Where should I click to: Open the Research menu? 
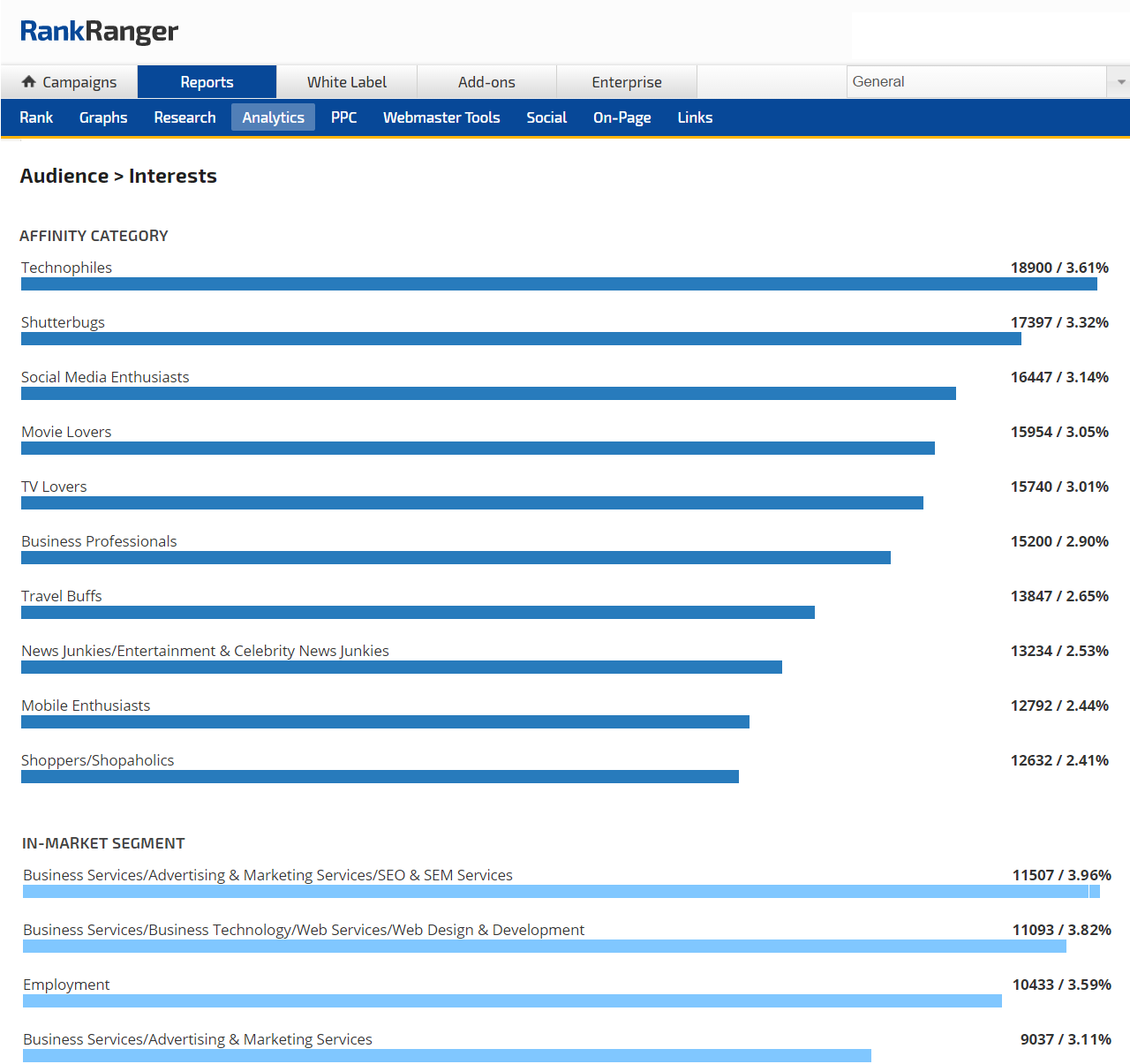tap(185, 117)
